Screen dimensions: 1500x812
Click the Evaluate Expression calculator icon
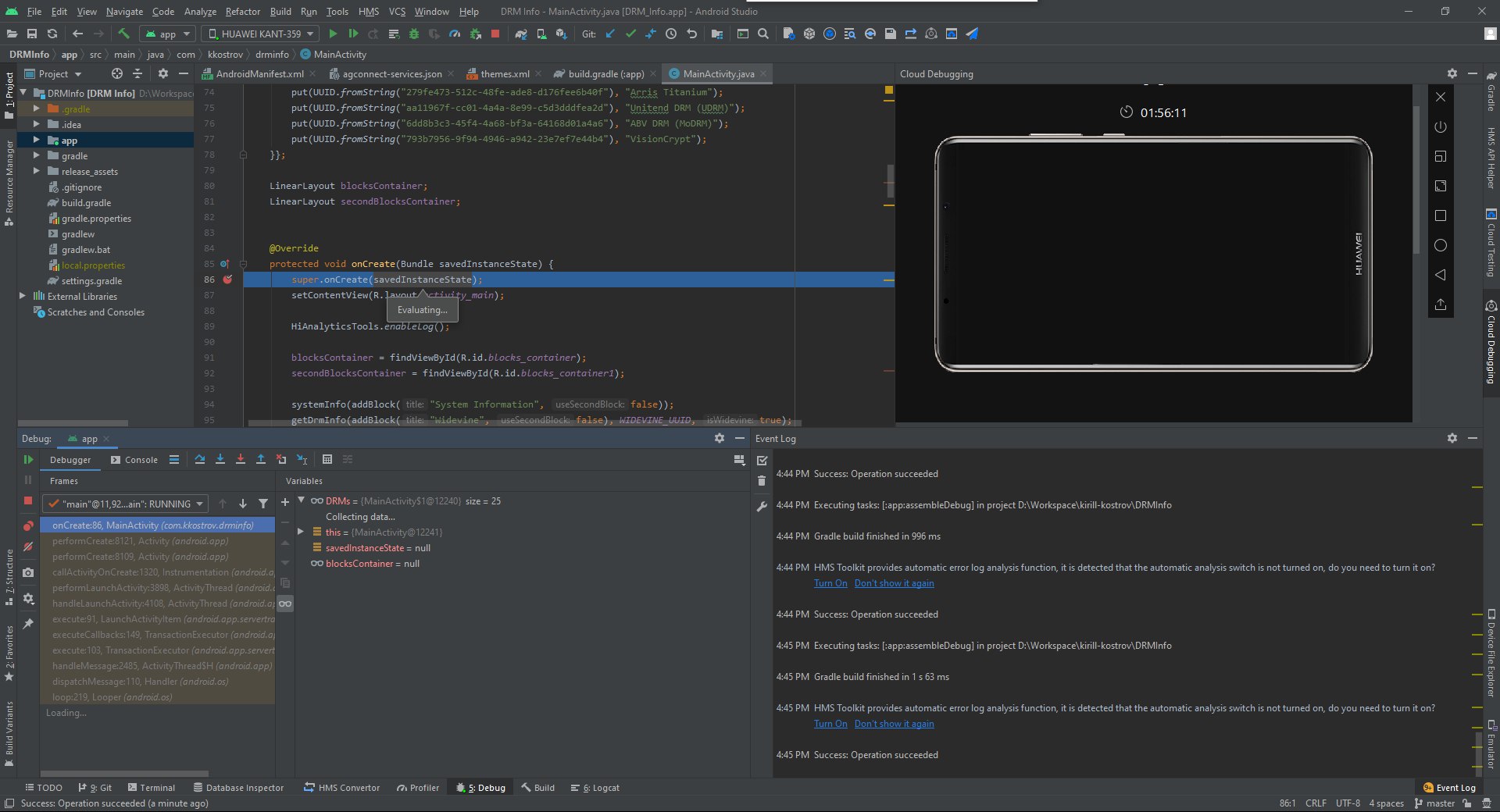(x=327, y=460)
